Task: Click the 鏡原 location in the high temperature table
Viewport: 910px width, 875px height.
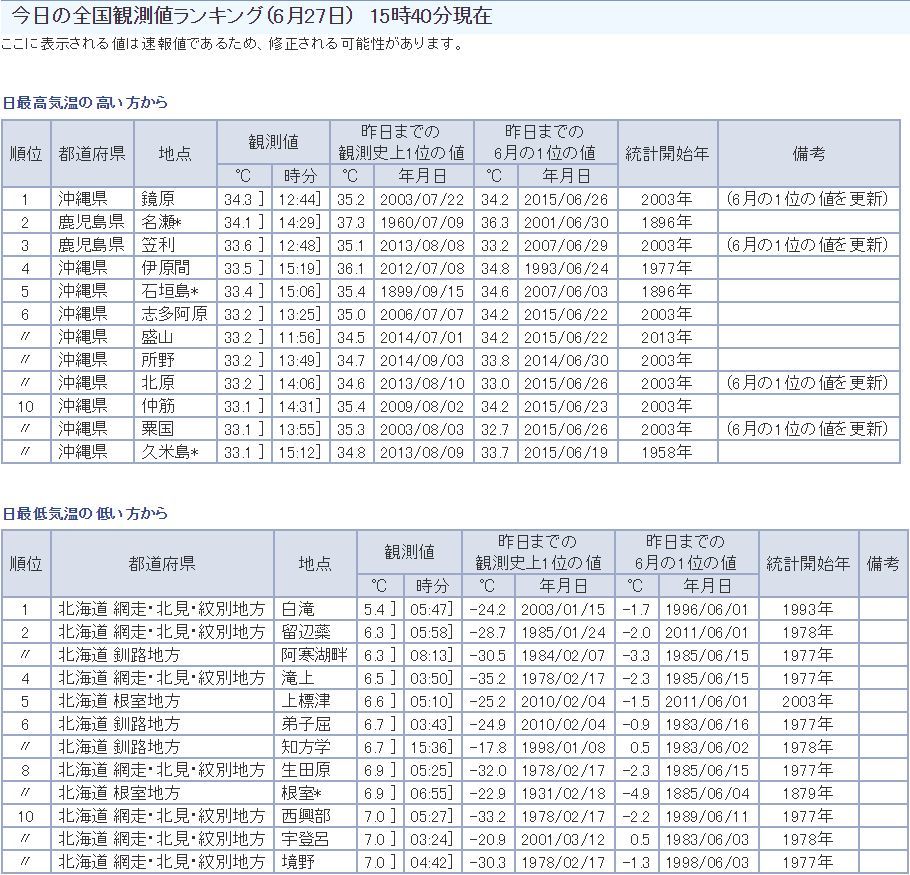Action: pos(159,199)
